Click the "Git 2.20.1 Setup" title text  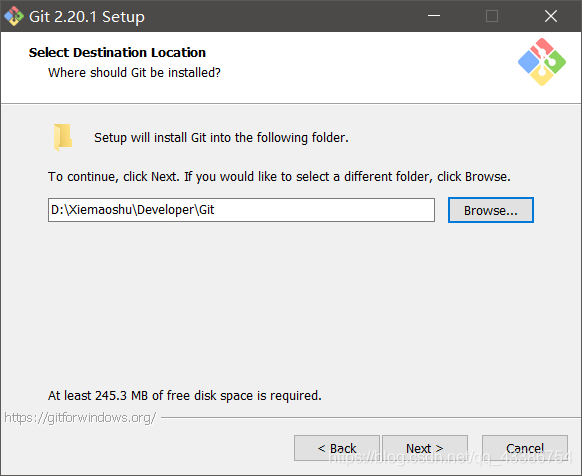[x=87, y=17]
